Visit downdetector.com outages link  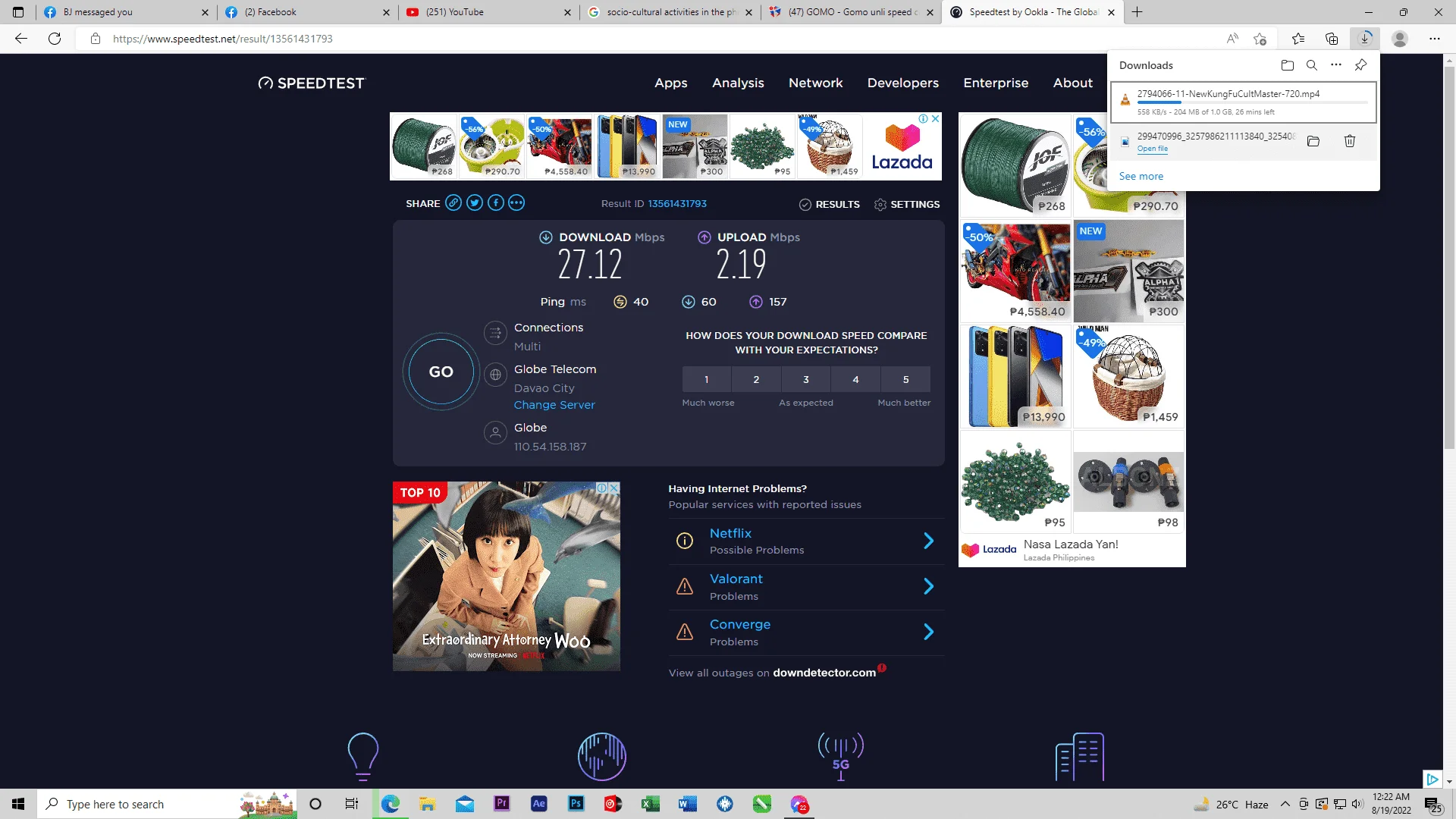[824, 673]
